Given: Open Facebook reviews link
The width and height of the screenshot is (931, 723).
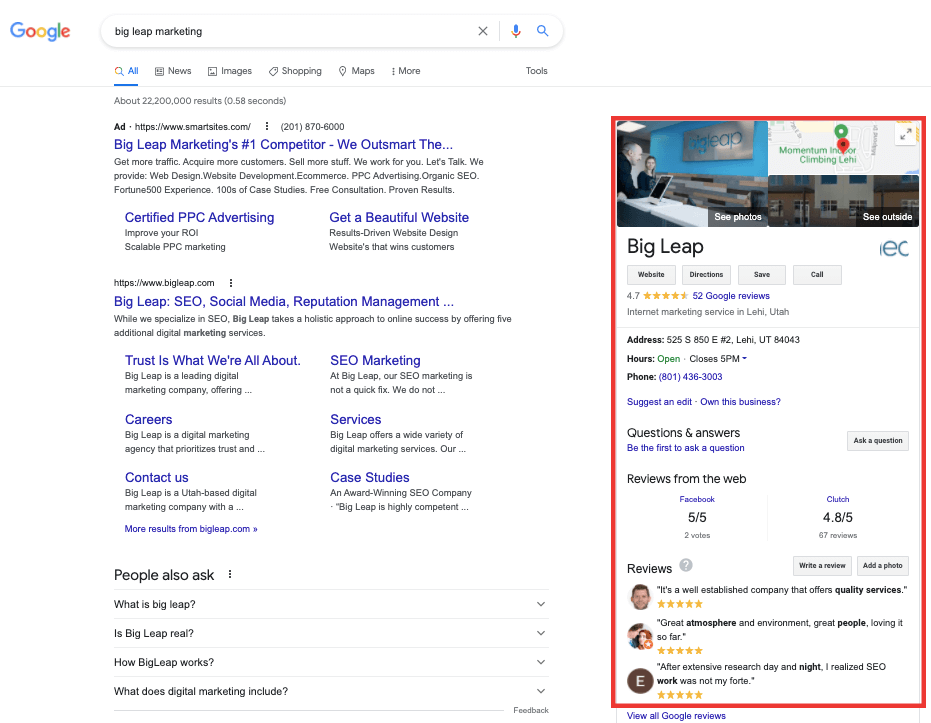Looking at the screenshot, I should point(697,499).
